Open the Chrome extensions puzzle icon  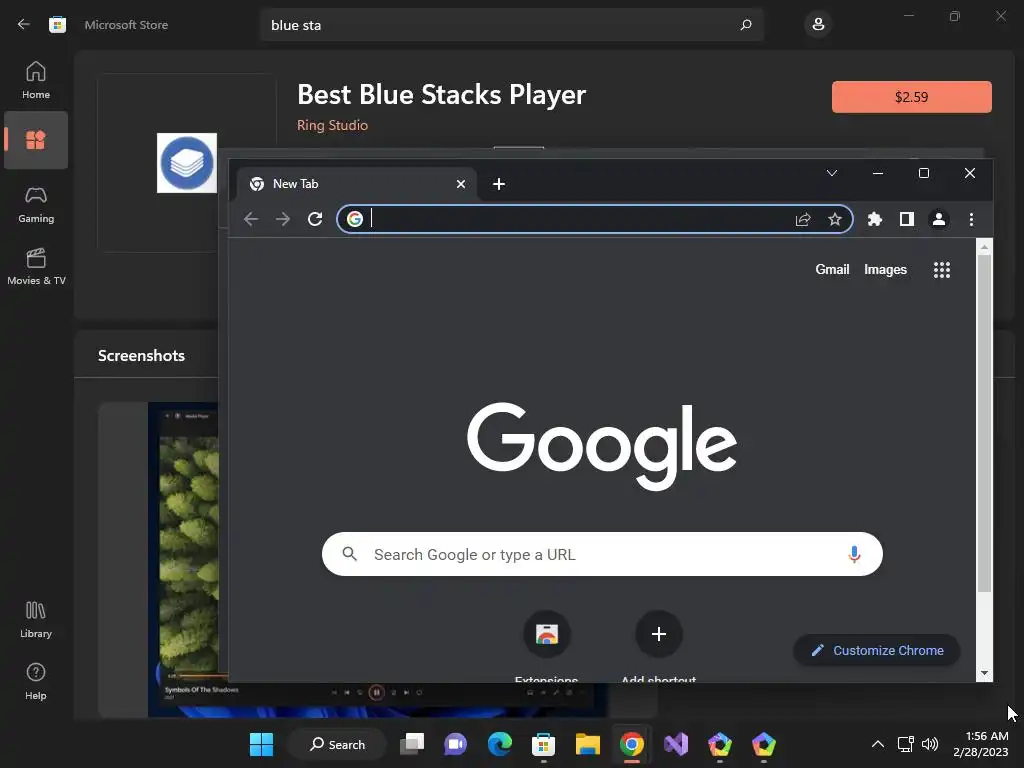pyautogui.click(x=874, y=219)
